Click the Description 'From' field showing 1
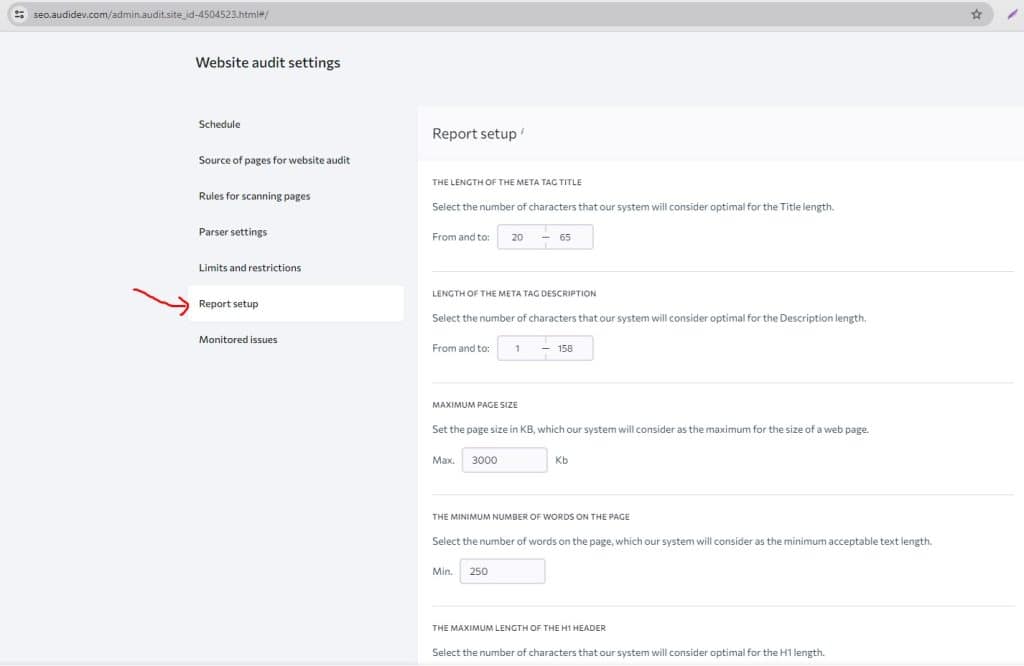1024x666 pixels. coord(518,348)
